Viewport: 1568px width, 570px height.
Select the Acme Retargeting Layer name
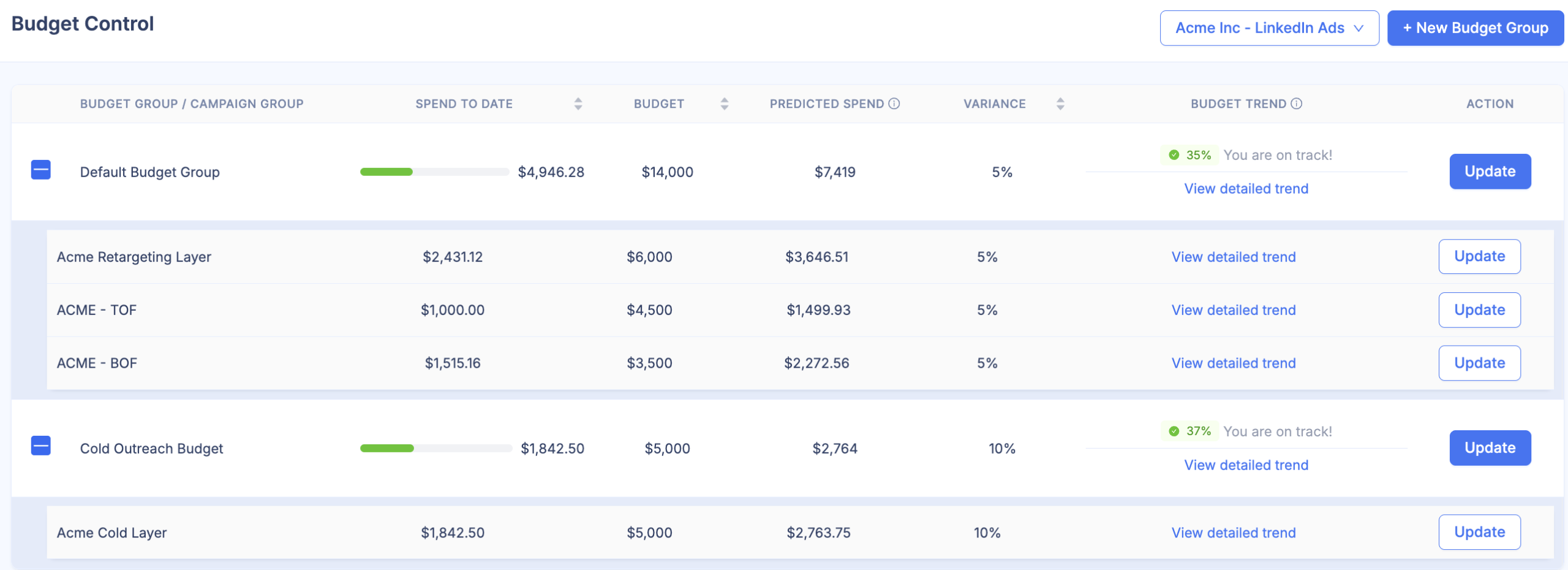tap(134, 257)
